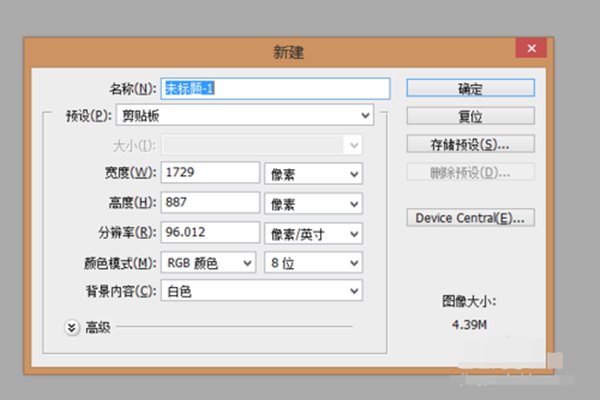Open the resolution unit dropdown 像素/英寸

click(313, 234)
